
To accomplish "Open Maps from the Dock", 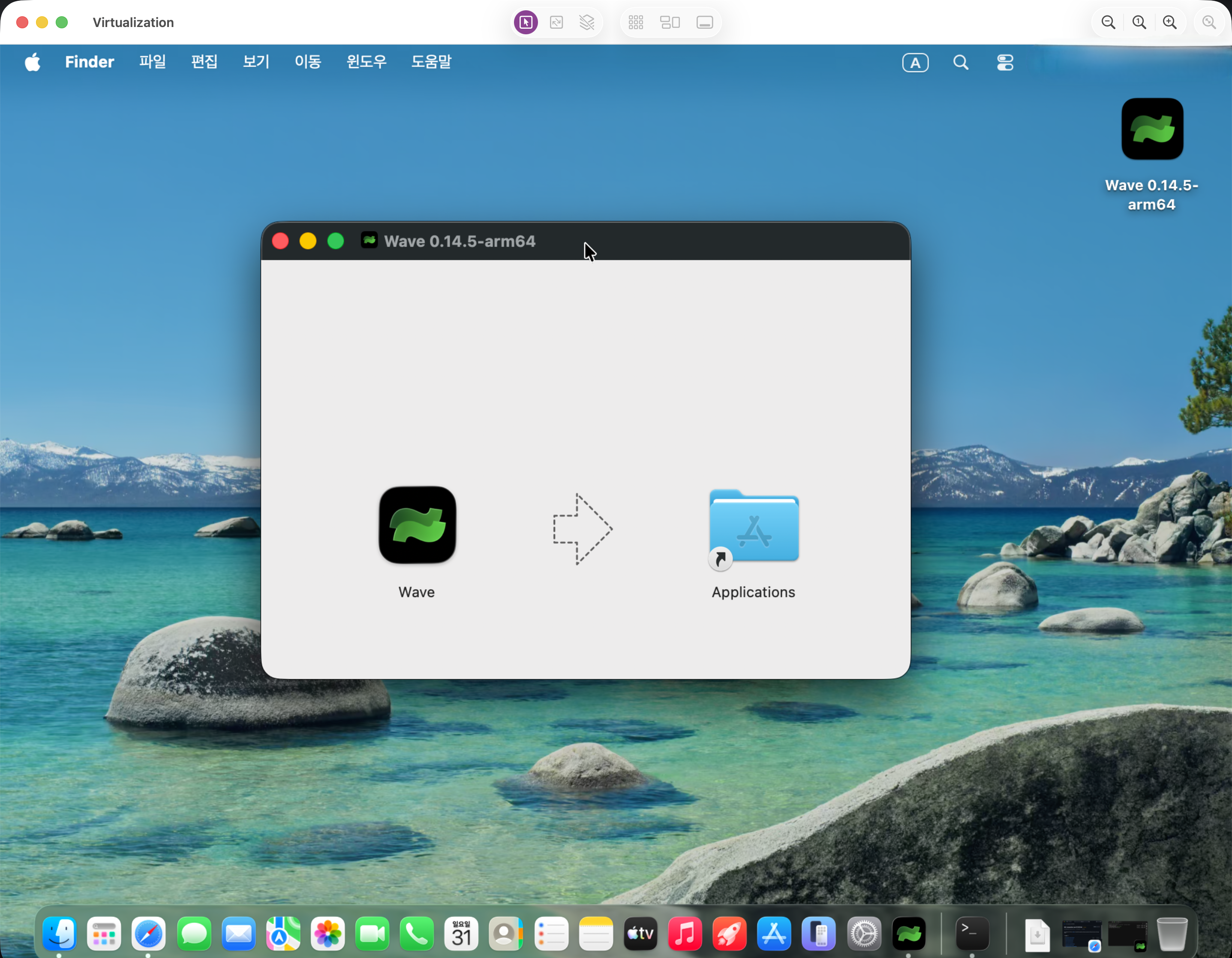I will 282,934.
